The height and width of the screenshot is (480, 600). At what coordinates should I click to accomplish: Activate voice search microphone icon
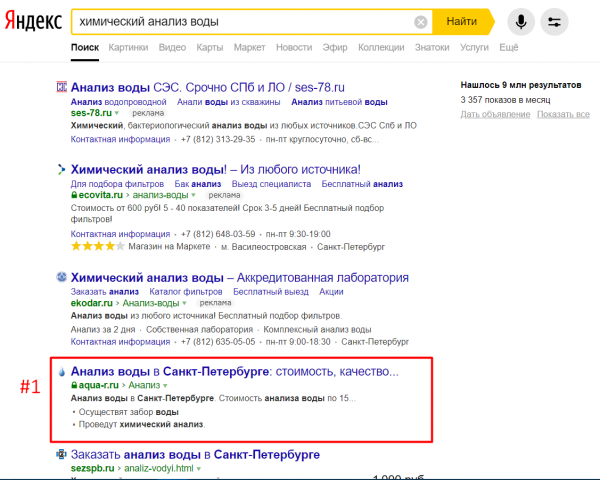(x=521, y=22)
